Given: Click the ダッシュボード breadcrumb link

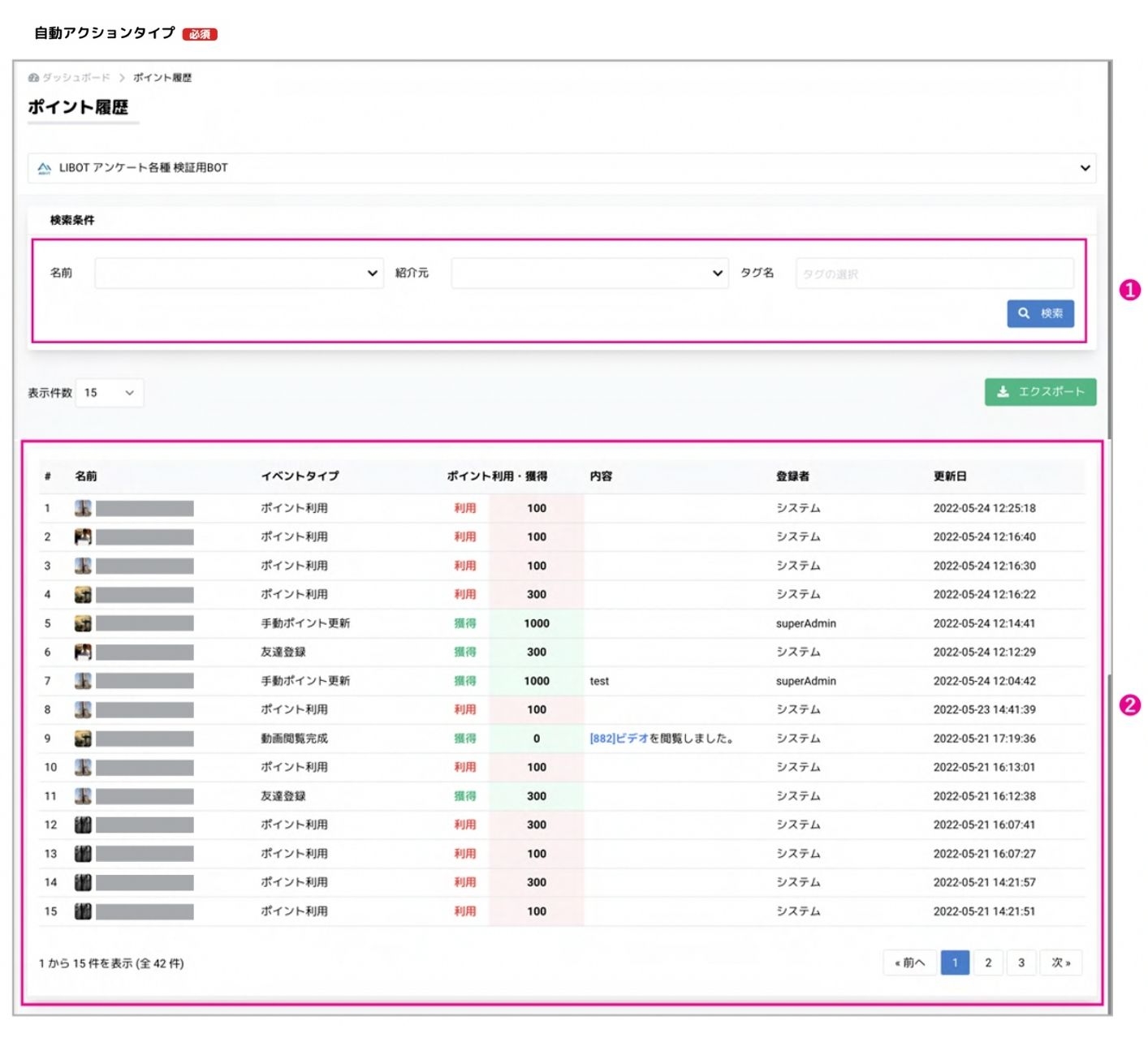Looking at the screenshot, I should 76,78.
